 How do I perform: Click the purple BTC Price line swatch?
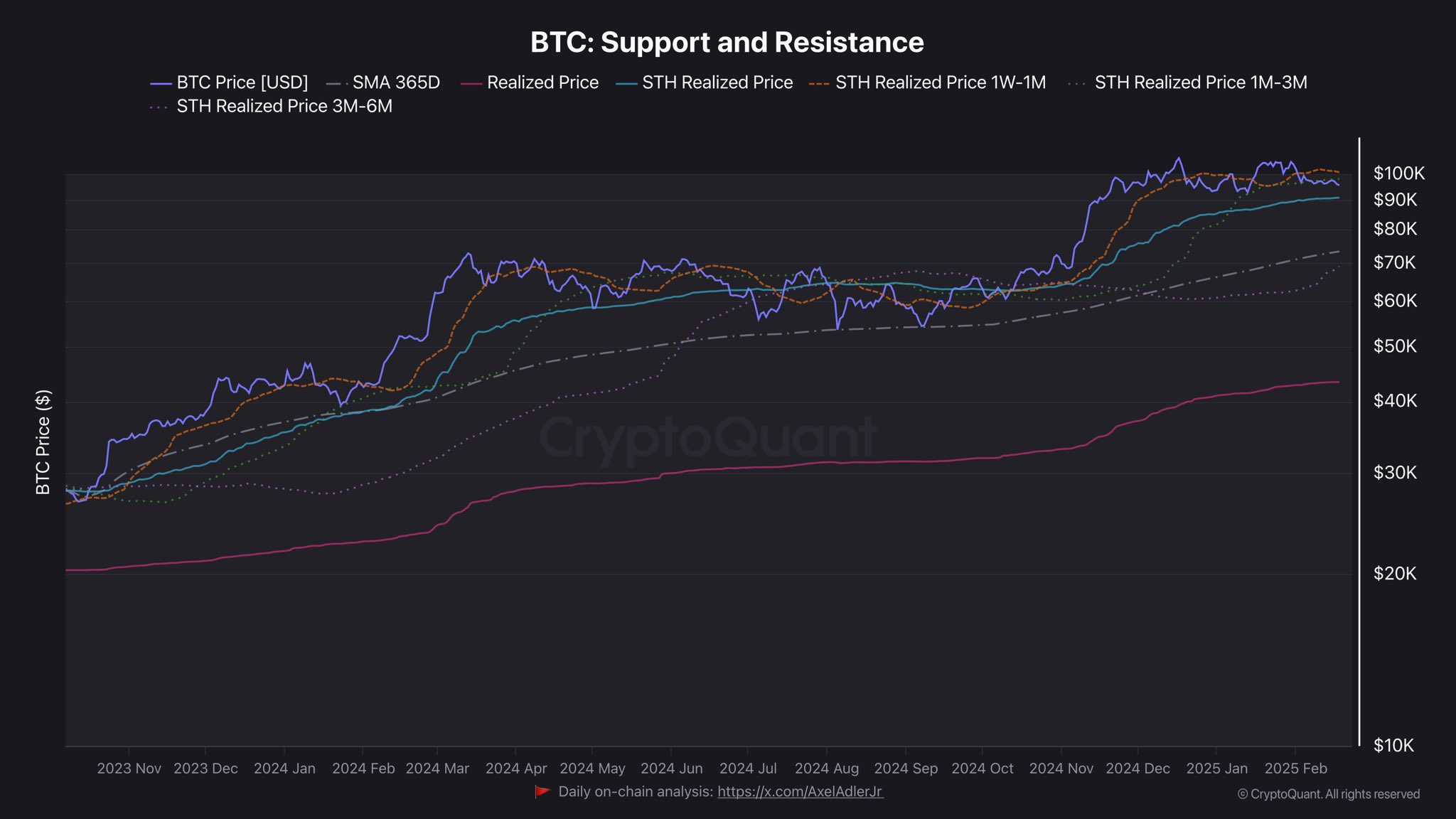coord(161,83)
